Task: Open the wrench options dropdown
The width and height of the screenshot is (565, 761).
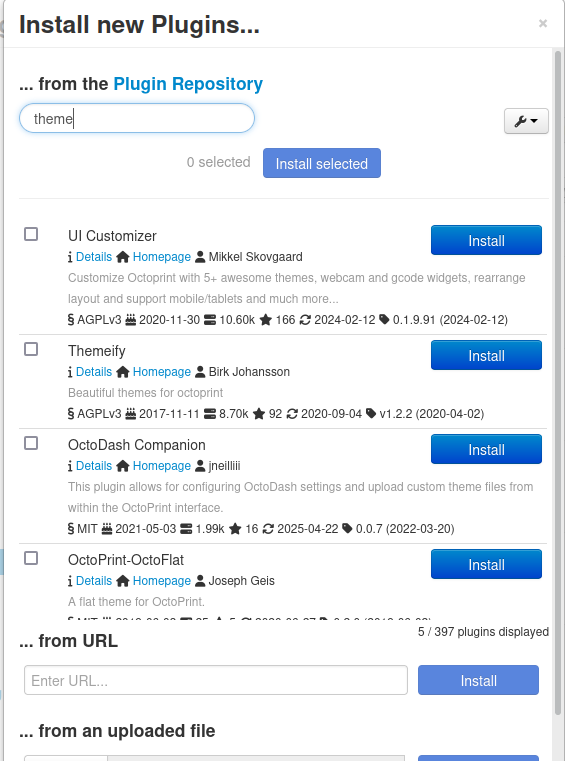Action: pyautogui.click(x=526, y=121)
